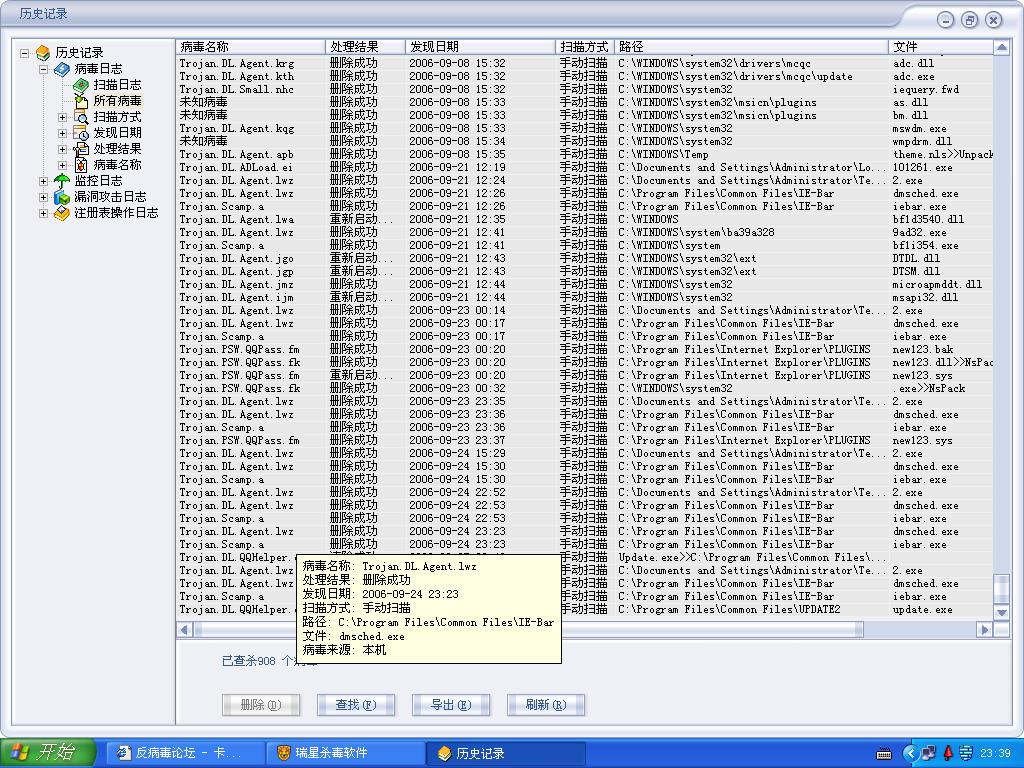Click the 瑞星杀毒软件 taskbar lion icon
This screenshot has height=768, width=1024.
tap(283, 753)
